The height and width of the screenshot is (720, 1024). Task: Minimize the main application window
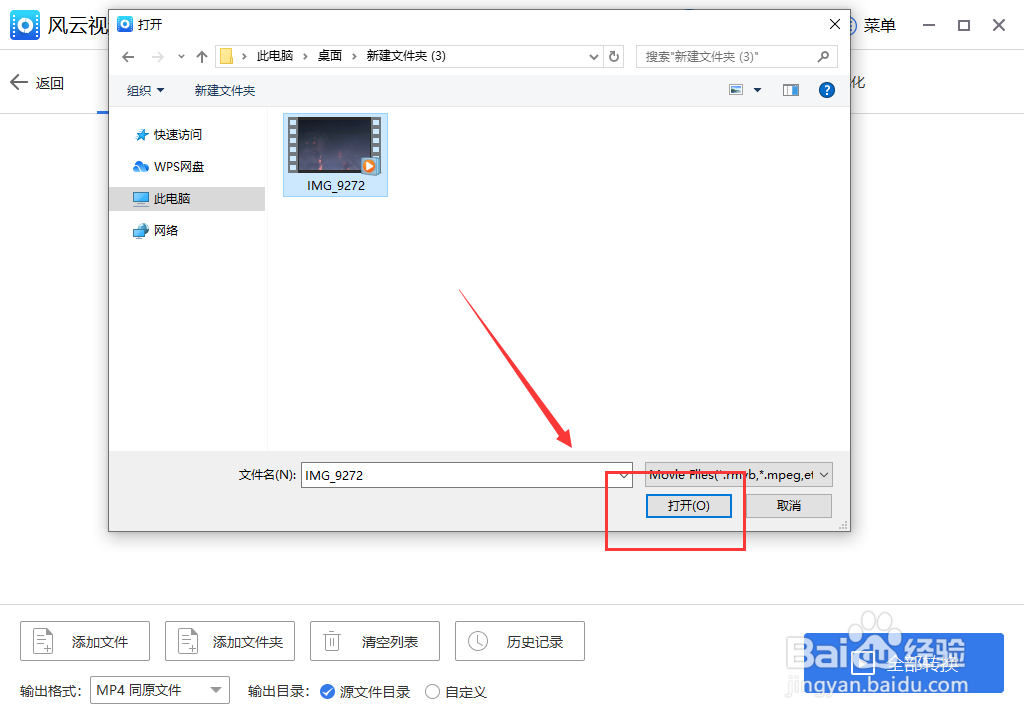(x=929, y=25)
